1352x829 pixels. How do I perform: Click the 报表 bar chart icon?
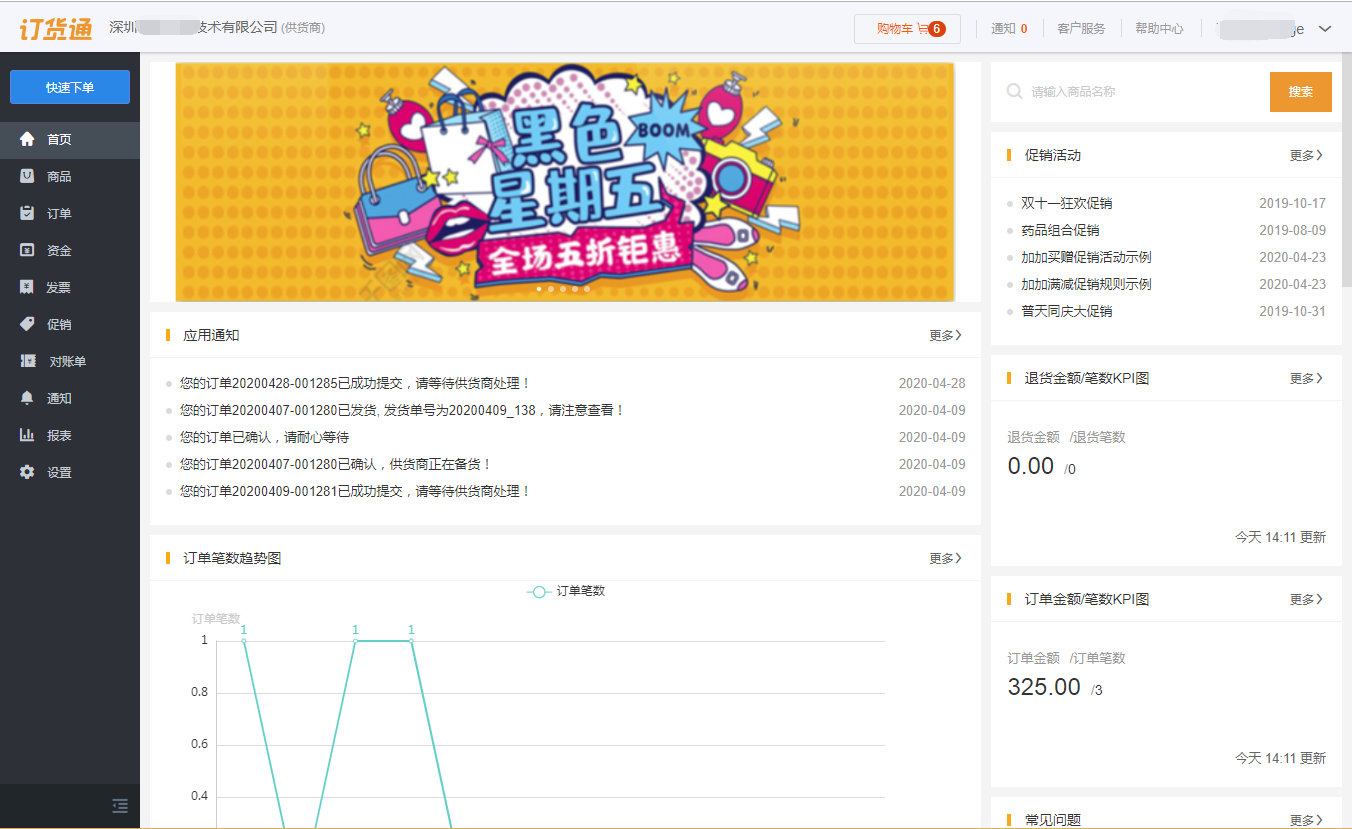point(27,435)
